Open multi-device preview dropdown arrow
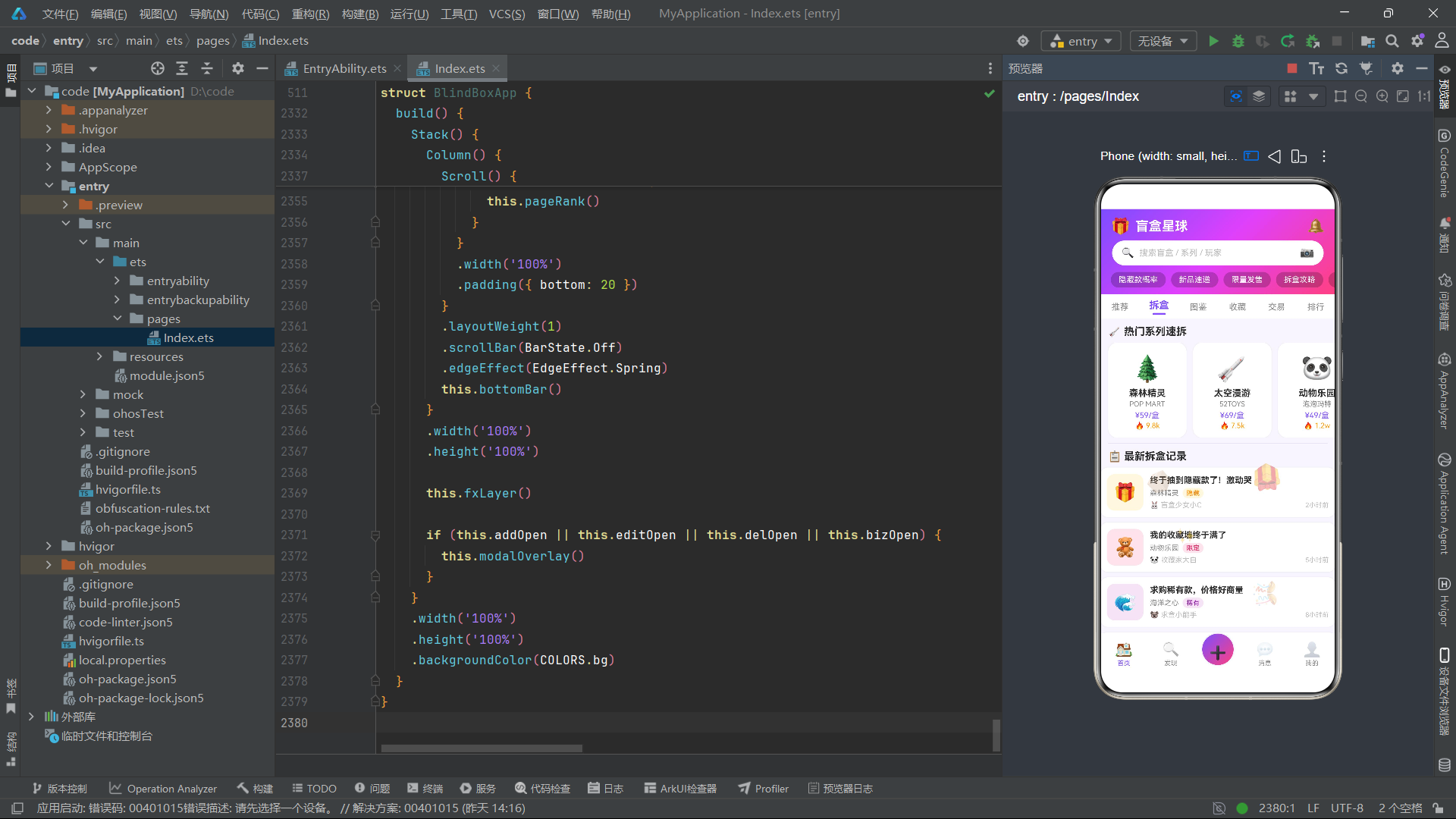The image size is (1456, 819). [x=1313, y=96]
